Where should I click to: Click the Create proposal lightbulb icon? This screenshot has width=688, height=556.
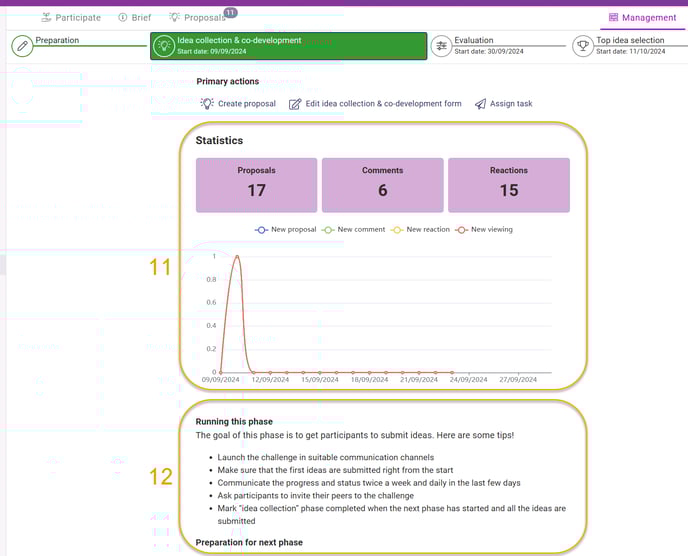point(207,103)
